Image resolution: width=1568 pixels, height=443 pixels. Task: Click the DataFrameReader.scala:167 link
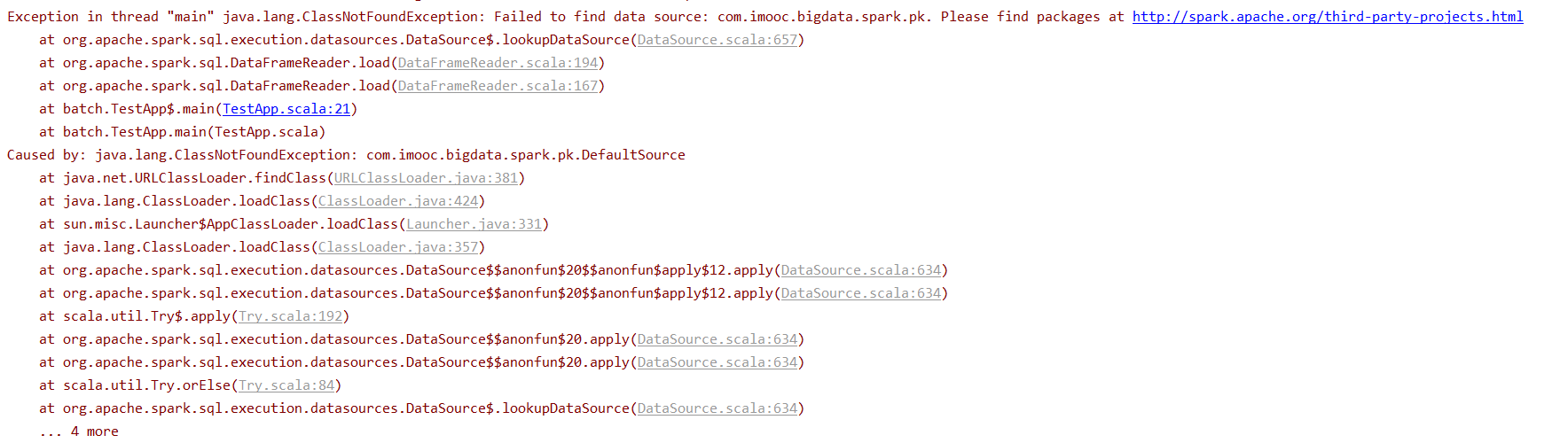[x=498, y=86]
